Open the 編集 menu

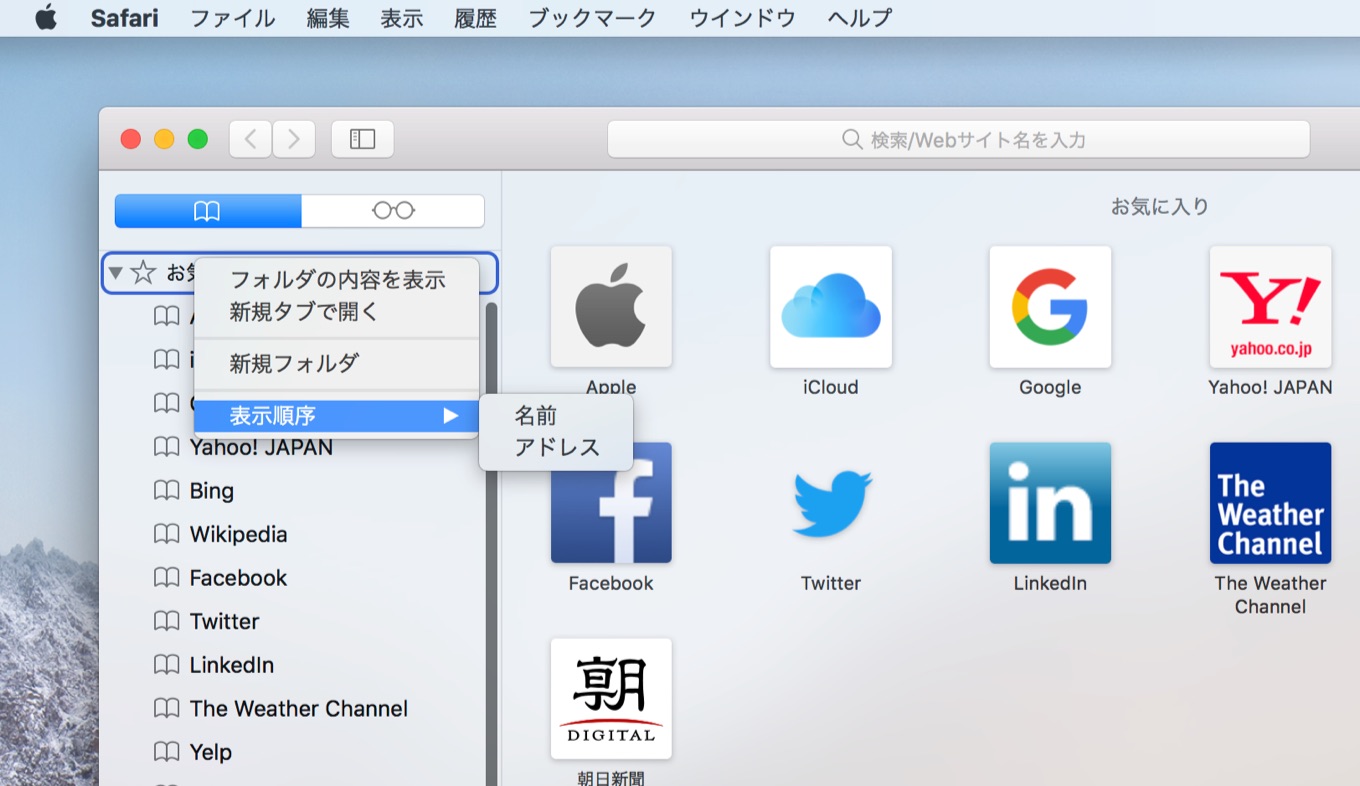coord(328,18)
